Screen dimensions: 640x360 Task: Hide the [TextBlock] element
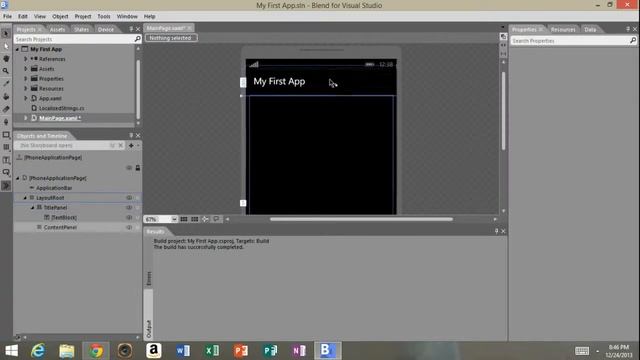129,218
